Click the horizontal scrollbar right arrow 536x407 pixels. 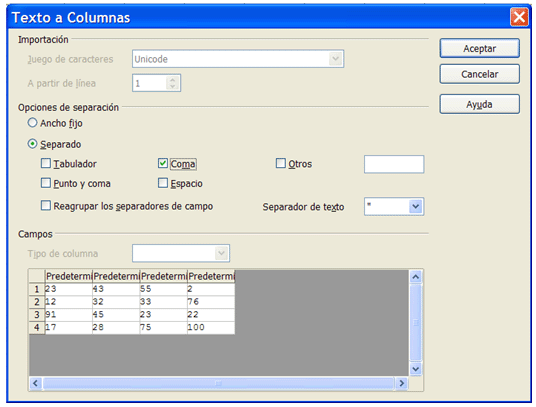tap(402, 383)
